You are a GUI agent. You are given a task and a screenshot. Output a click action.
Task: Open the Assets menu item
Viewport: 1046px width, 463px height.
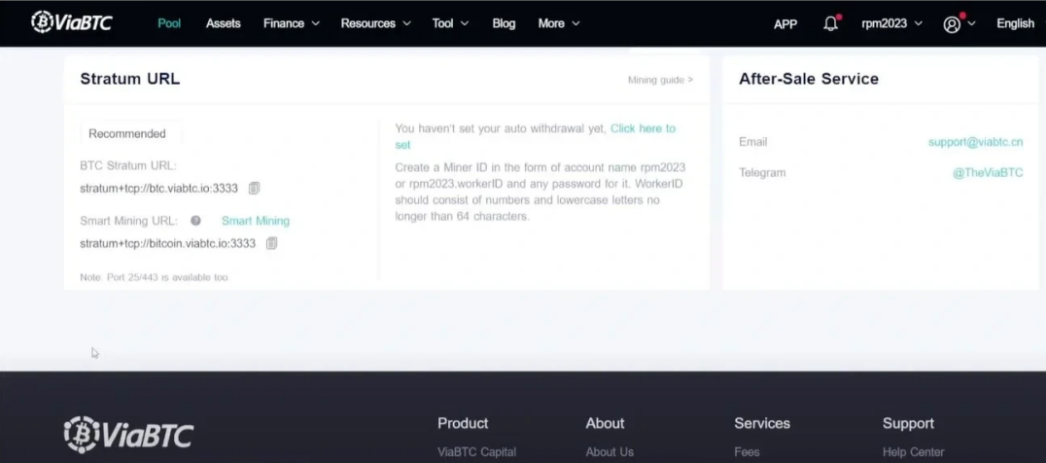pos(223,23)
